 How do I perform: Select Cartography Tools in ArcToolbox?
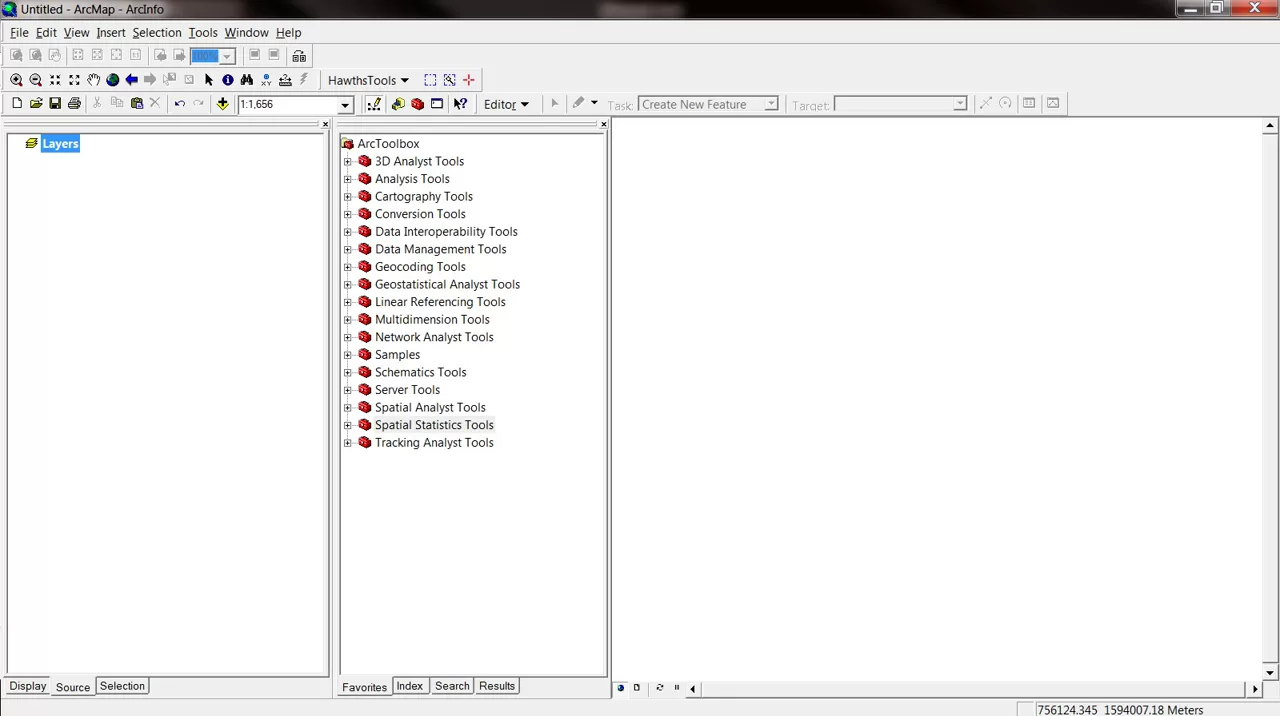click(x=424, y=197)
